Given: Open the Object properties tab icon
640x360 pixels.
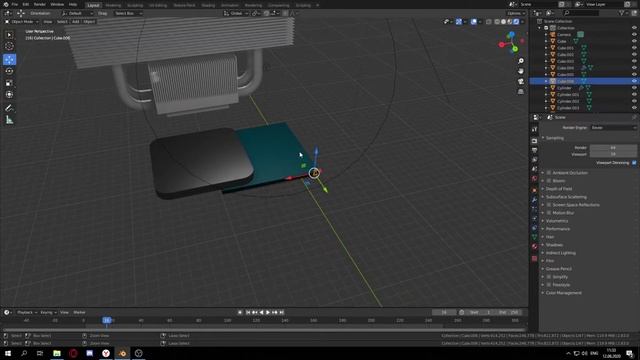Looking at the screenshot, I should tap(534, 190).
